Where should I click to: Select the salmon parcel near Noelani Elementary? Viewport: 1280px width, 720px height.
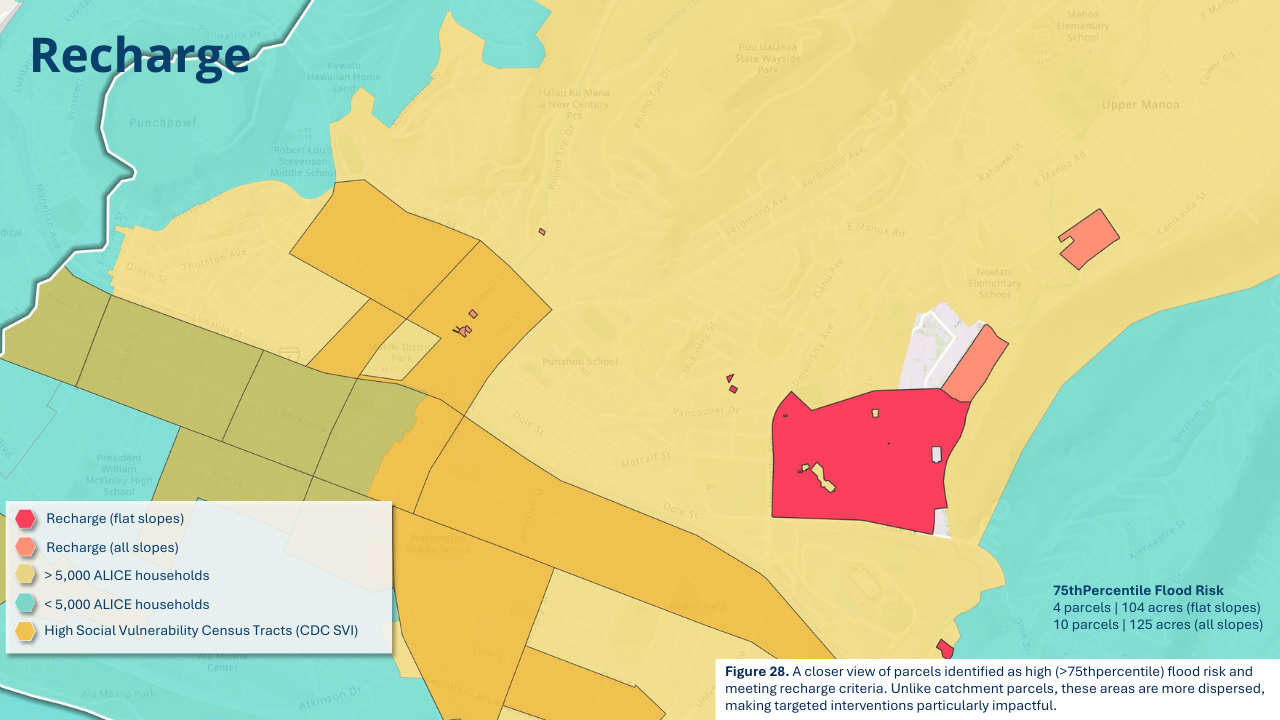coord(975,362)
